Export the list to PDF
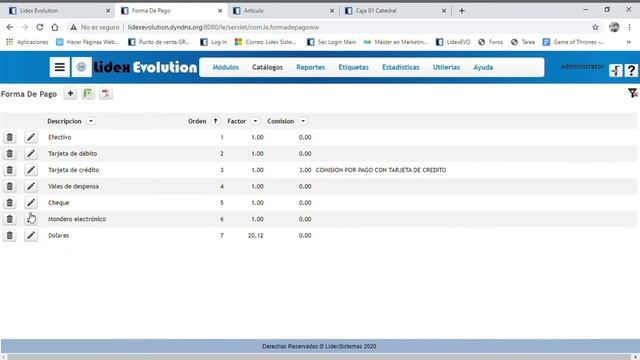 click(x=106, y=94)
